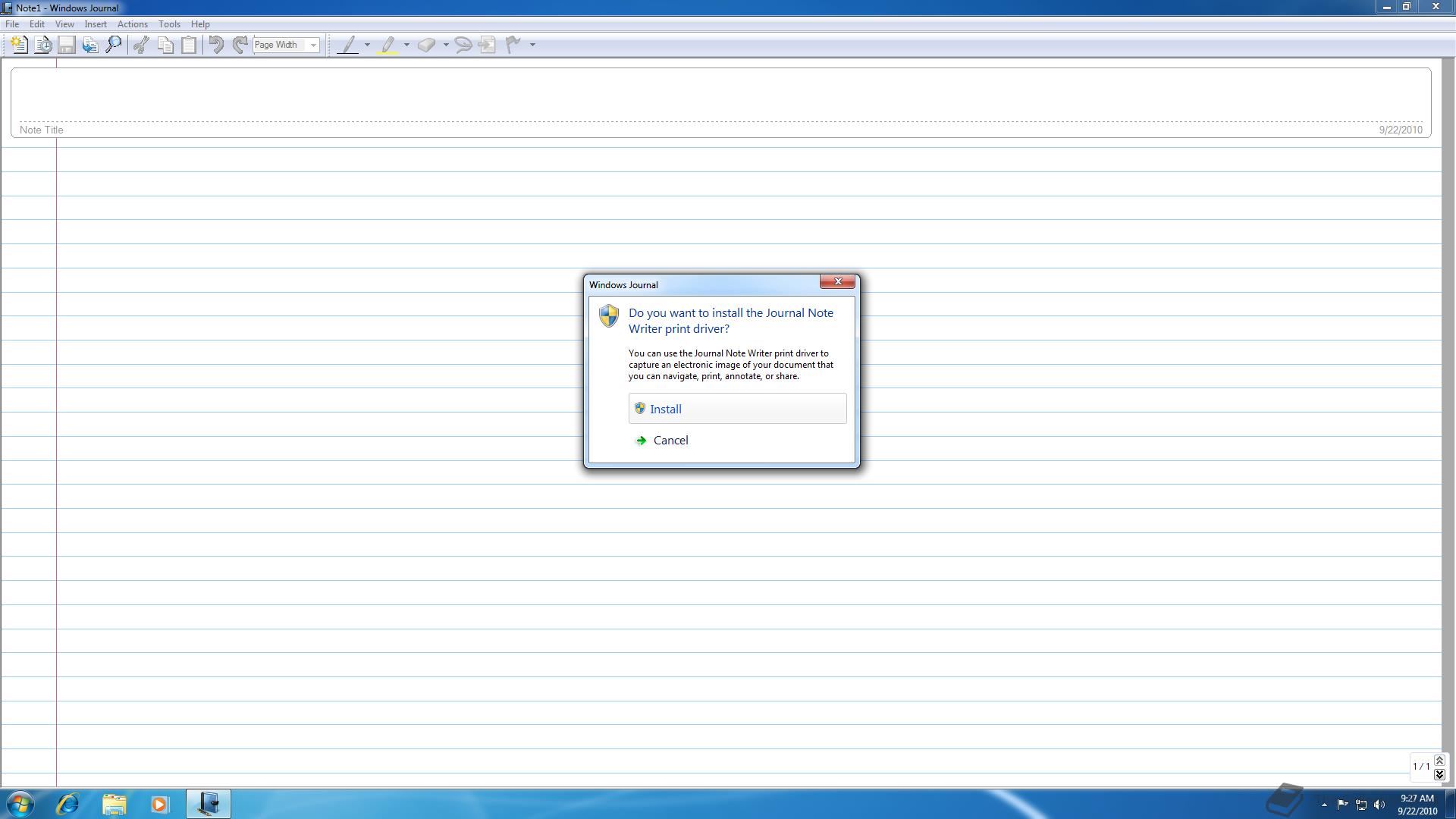The height and width of the screenshot is (819, 1456).
Task: Go to next page arrow
Action: click(x=1439, y=773)
